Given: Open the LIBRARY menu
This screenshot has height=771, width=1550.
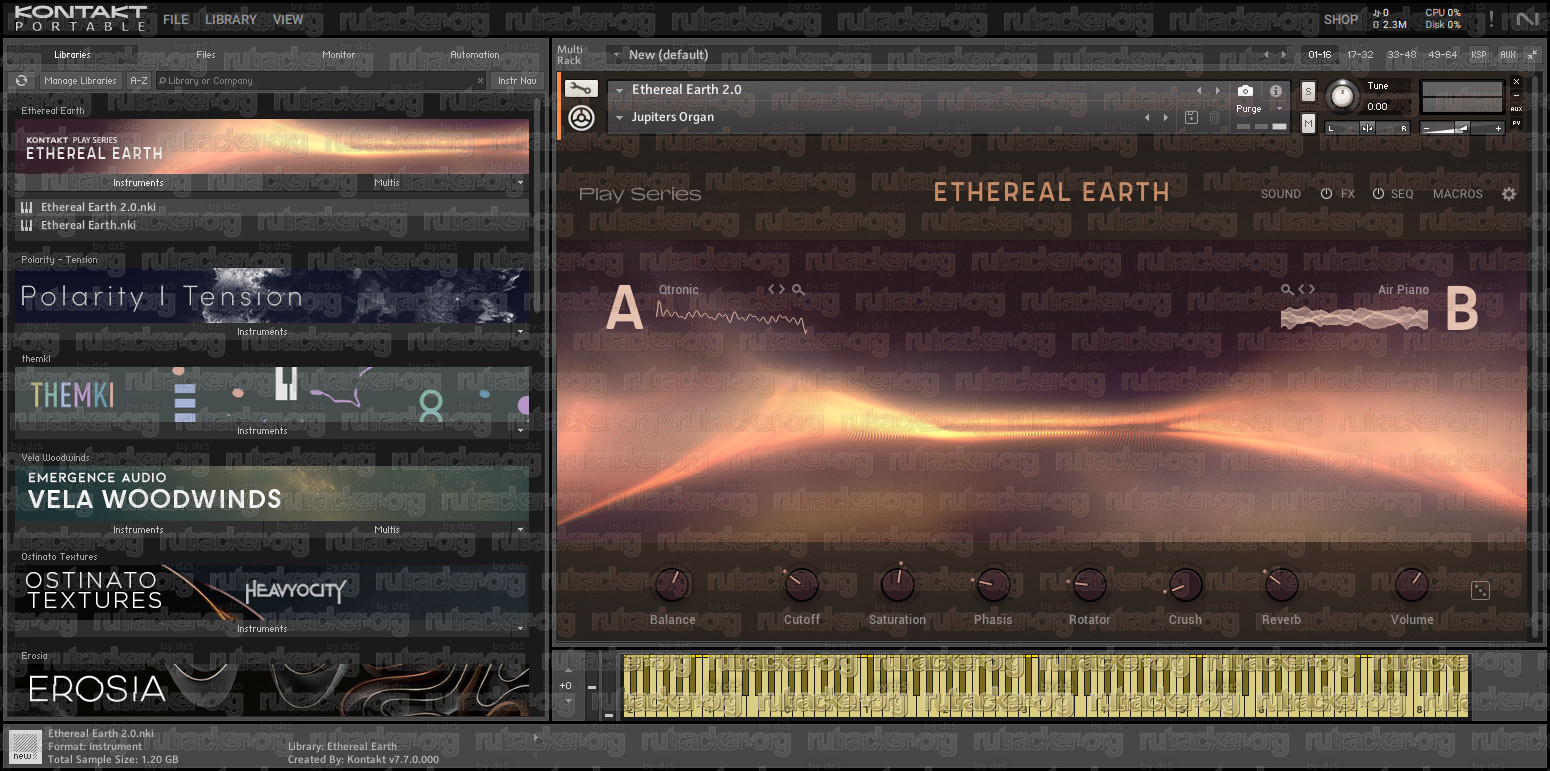Looking at the screenshot, I should pyautogui.click(x=231, y=19).
